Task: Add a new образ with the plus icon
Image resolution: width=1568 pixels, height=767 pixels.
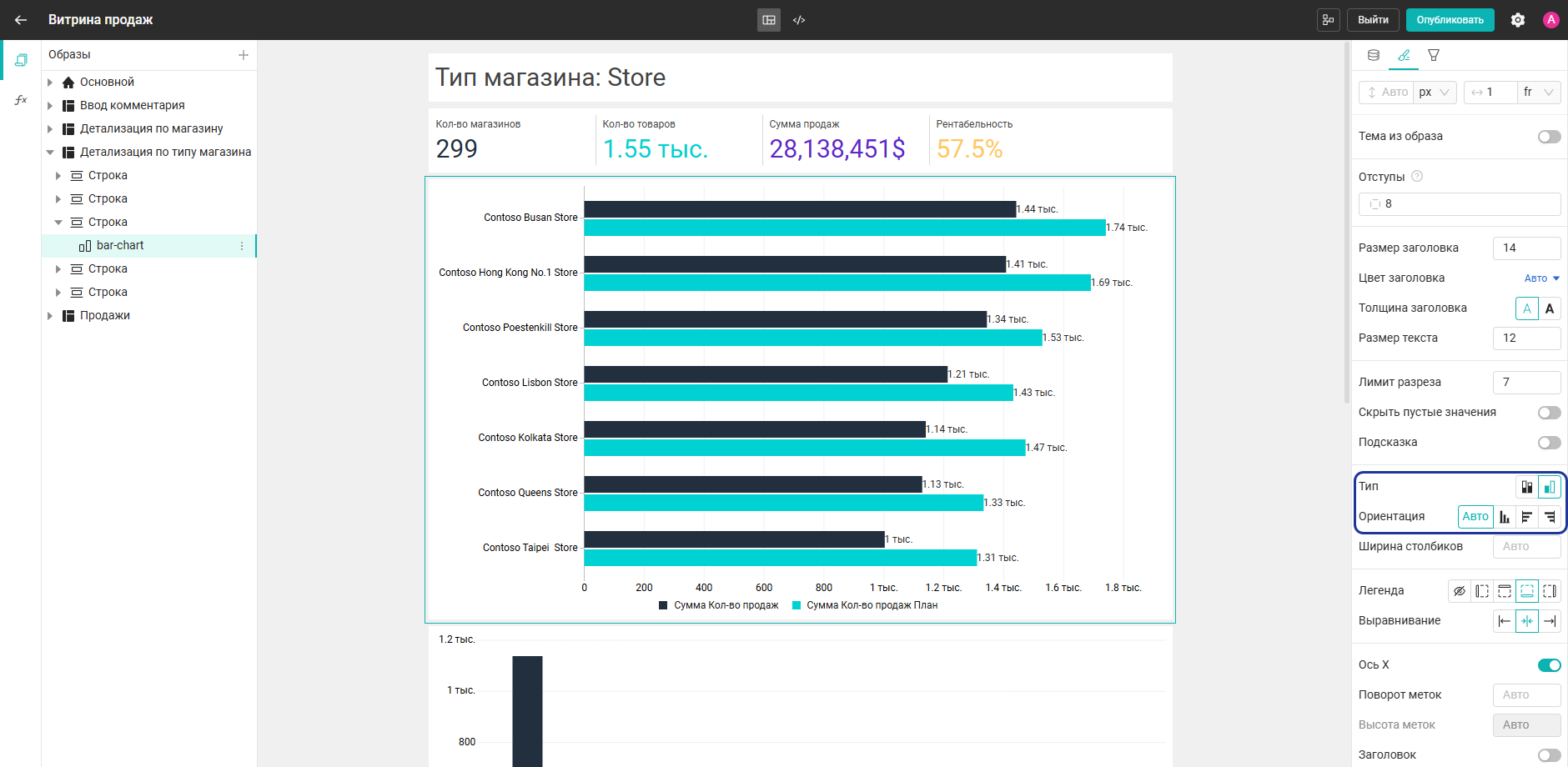Action: [x=244, y=55]
